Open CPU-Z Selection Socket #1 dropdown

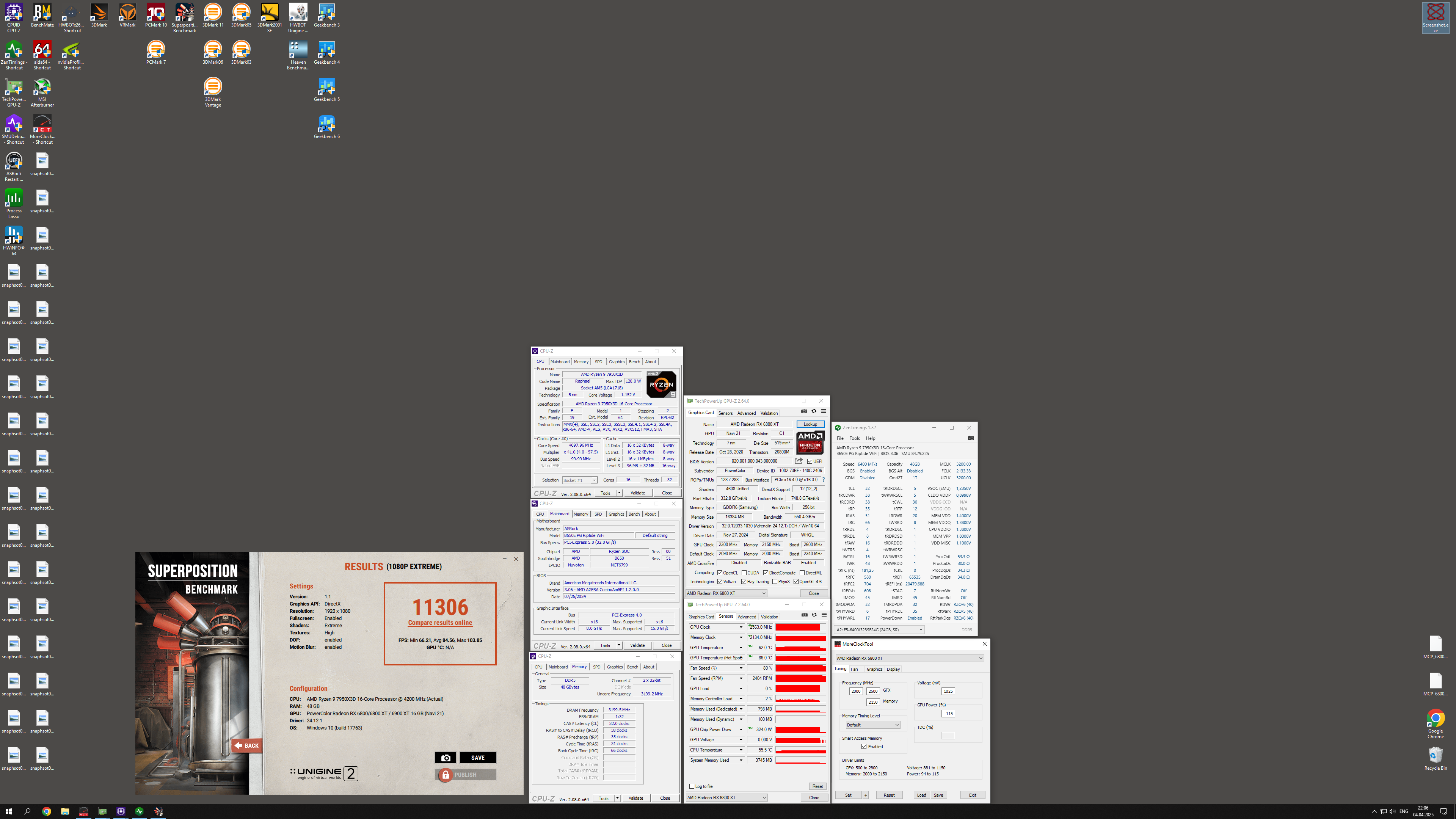580,480
